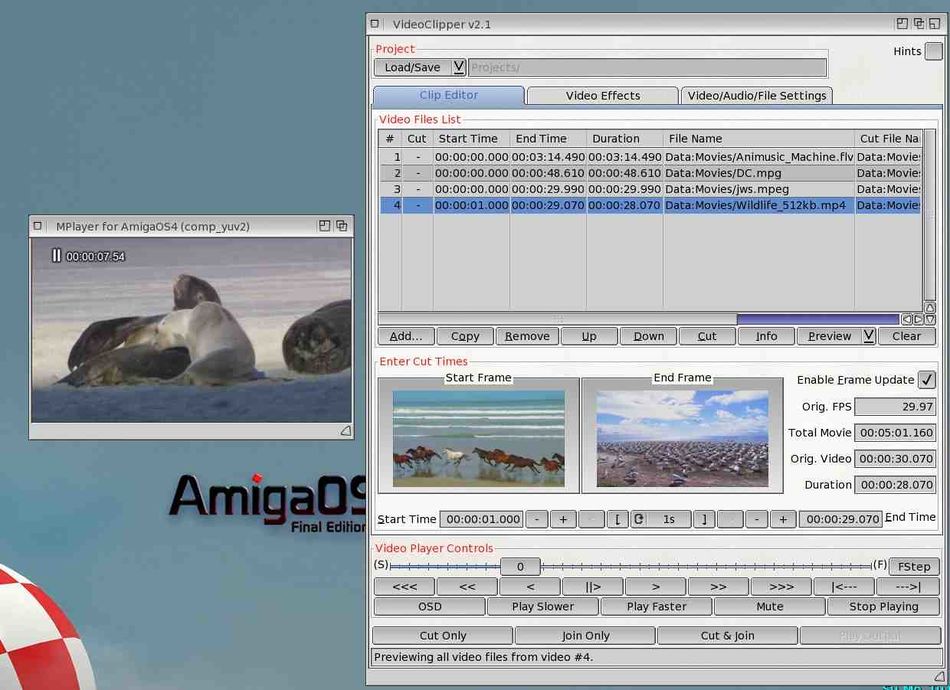This screenshot has height=690, width=950.
Task: Set end mark with right bracket button
Action: [704, 519]
